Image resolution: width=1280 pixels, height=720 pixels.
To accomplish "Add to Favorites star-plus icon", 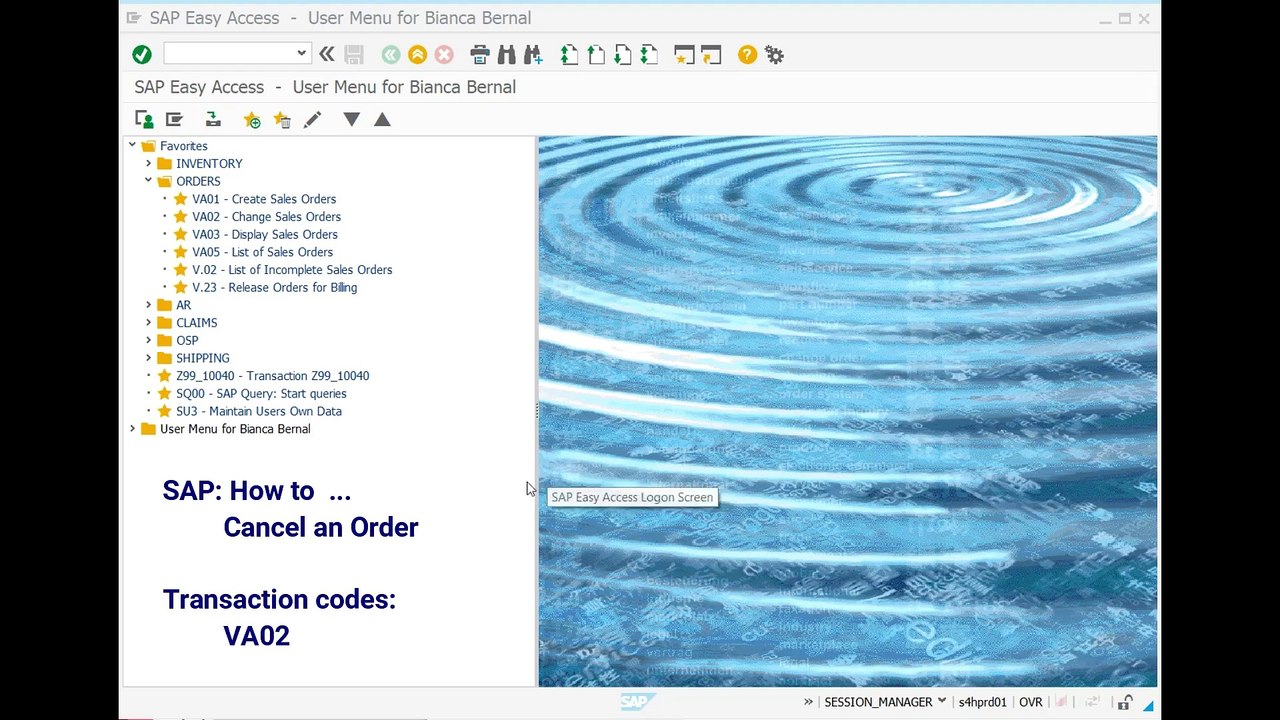I will click(252, 120).
